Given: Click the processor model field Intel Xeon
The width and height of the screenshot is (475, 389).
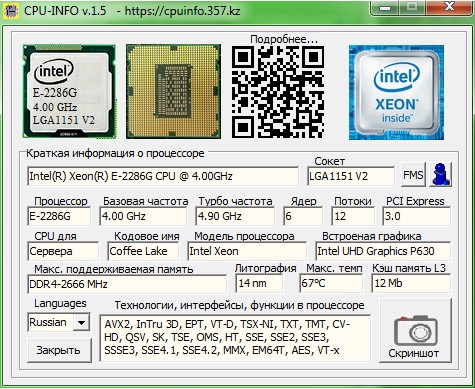Looking at the screenshot, I should [247, 251].
